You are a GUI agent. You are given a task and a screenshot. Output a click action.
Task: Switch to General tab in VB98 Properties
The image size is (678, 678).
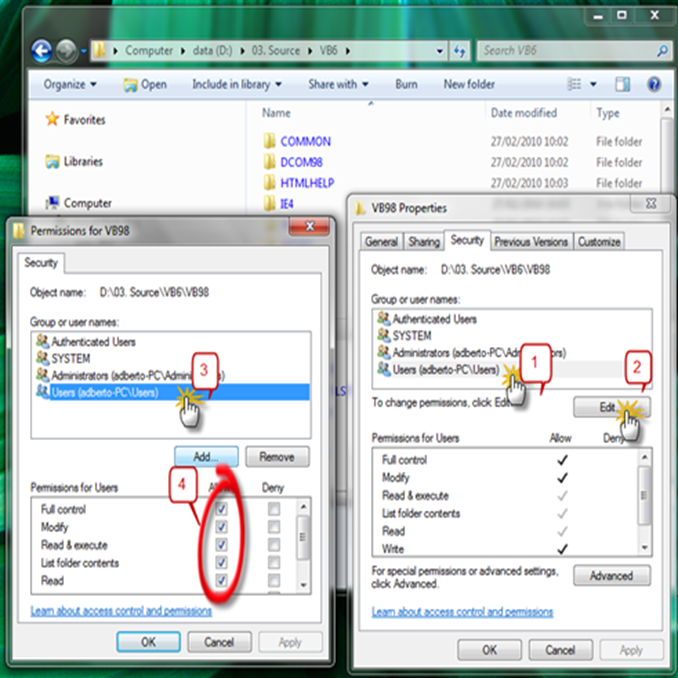(381, 241)
